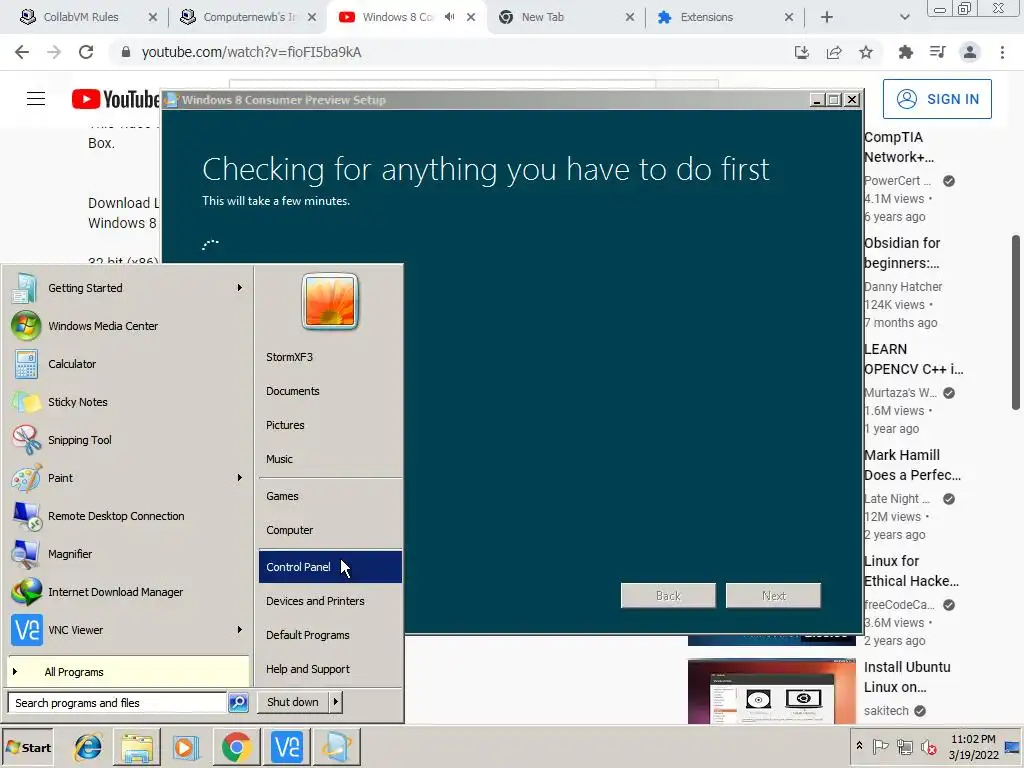The image size is (1024, 768).
Task: Click the user account flower picture
Action: coord(330,301)
